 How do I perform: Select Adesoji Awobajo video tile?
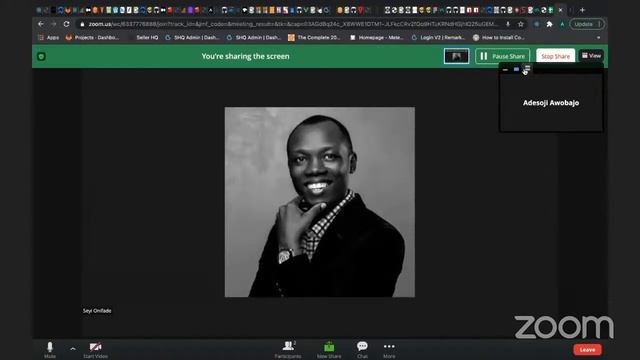[x=551, y=103]
